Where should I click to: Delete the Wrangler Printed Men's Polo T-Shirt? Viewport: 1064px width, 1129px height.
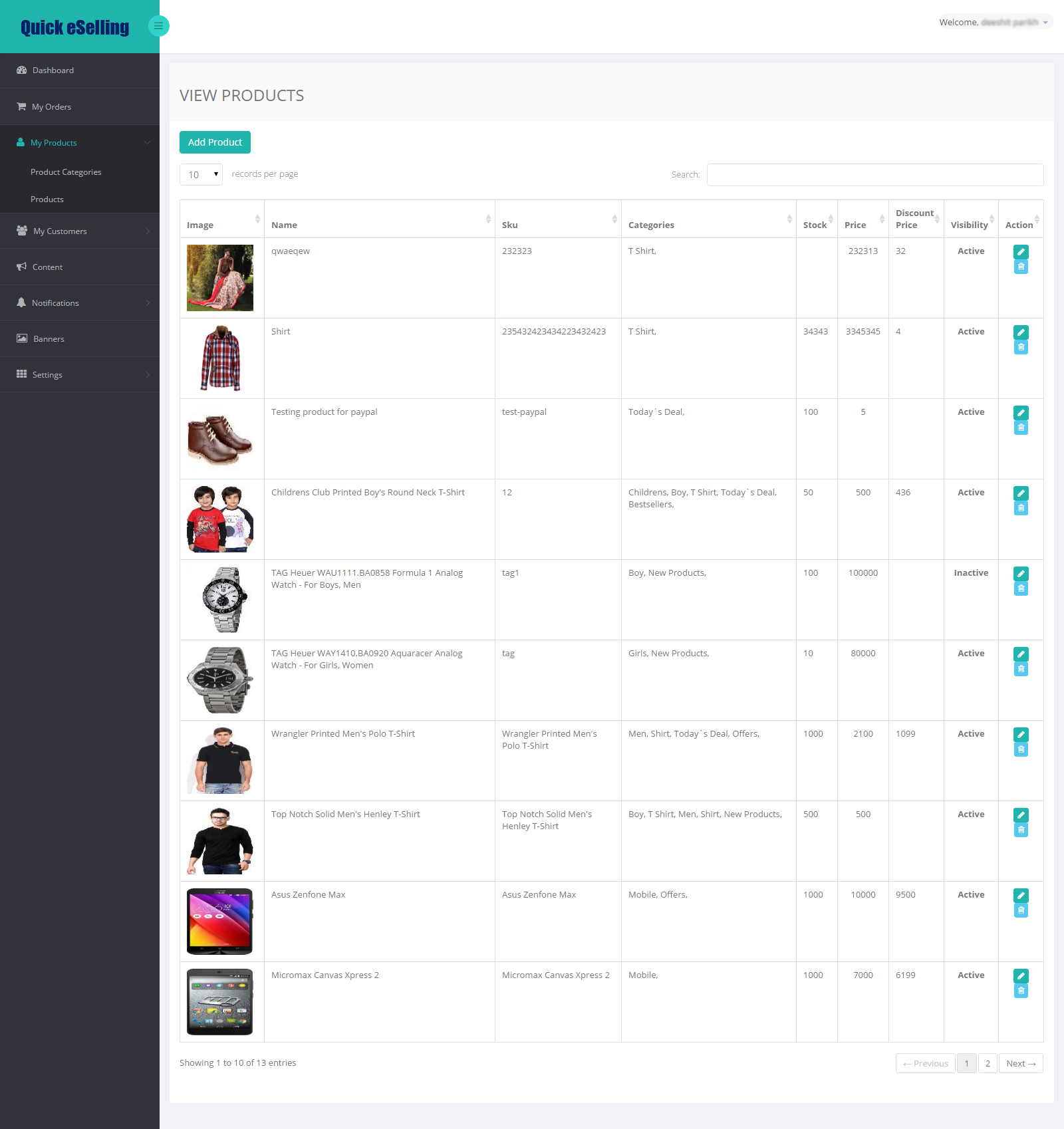(x=1021, y=749)
